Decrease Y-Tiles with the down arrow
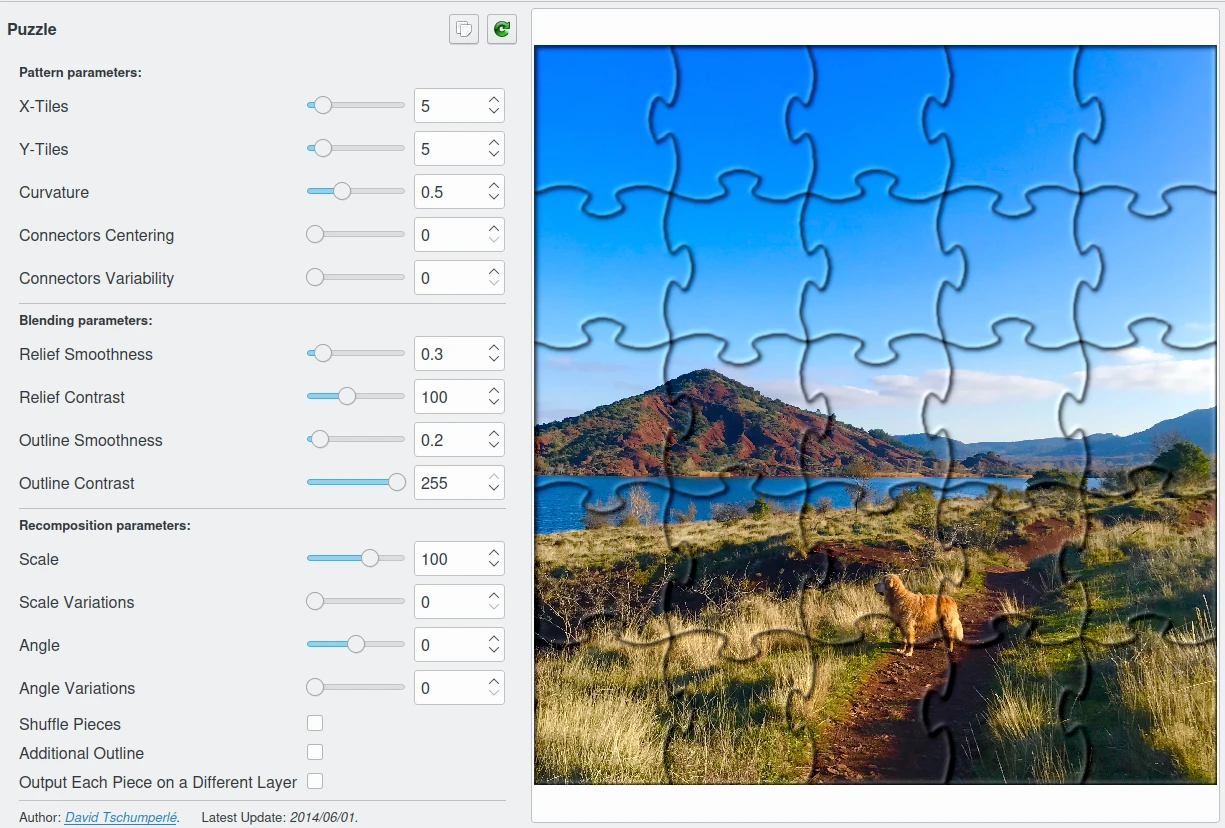1225x828 pixels. point(494,155)
